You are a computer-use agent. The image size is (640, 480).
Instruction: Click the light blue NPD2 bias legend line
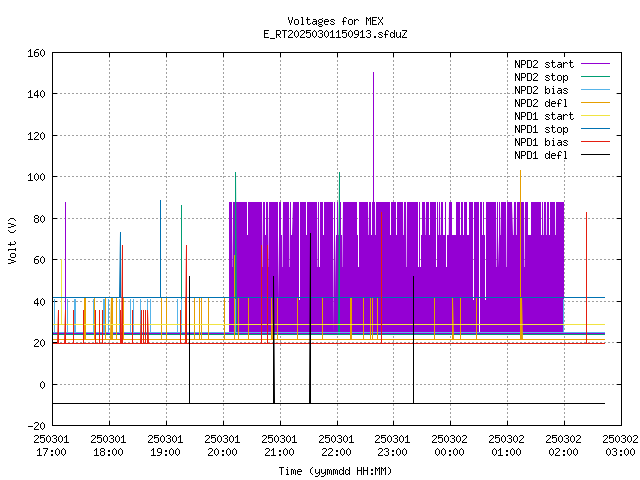click(596, 90)
